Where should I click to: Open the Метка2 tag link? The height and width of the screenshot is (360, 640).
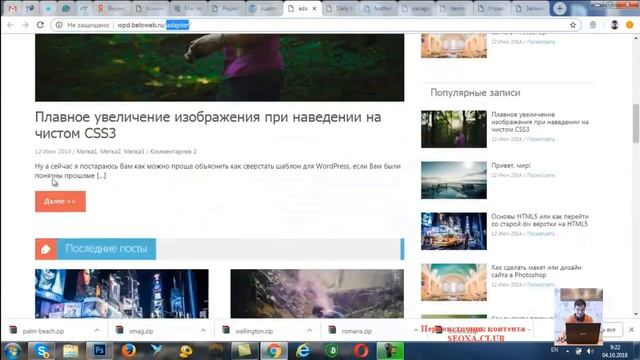[x=110, y=151]
